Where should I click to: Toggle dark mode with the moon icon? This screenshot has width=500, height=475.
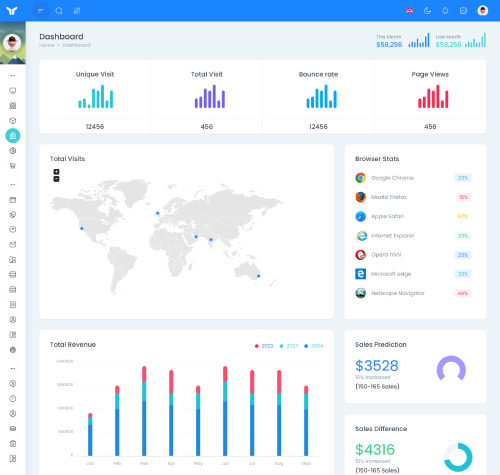tap(427, 11)
